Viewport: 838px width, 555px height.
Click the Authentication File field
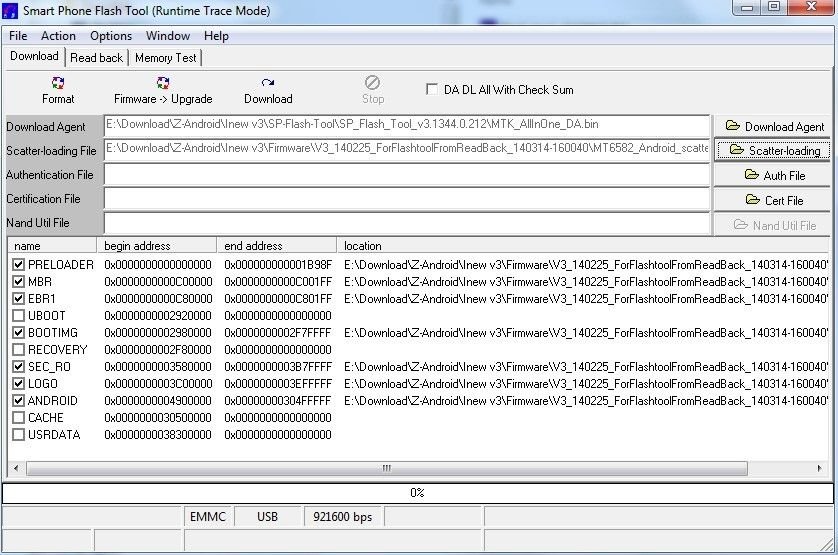tap(407, 174)
